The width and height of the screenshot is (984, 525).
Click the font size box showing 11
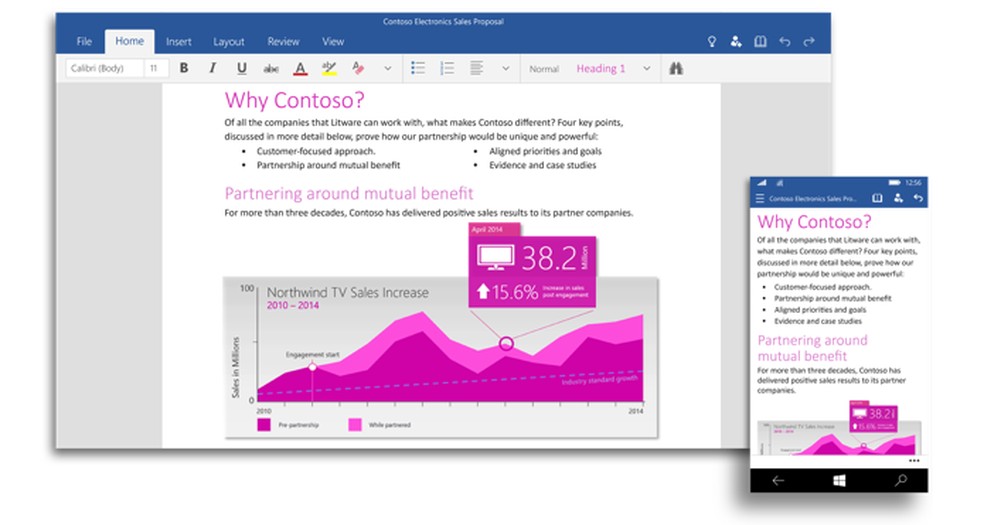[x=156, y=68]
